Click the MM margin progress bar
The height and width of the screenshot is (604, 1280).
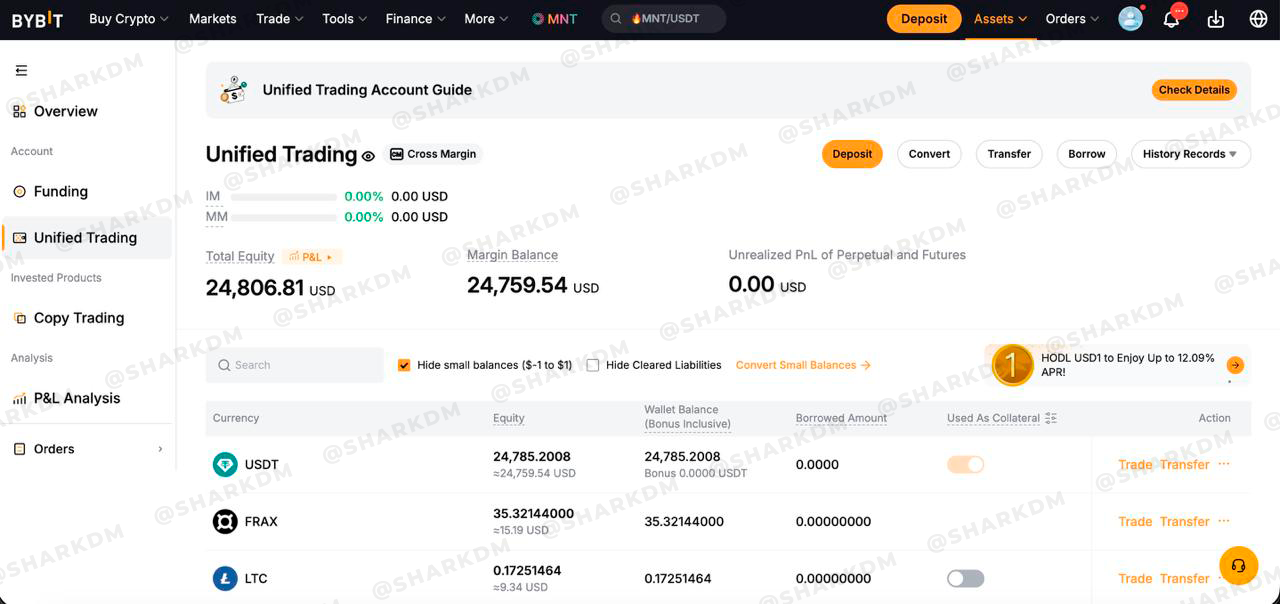pyautogui.click(x=283, y=217)
